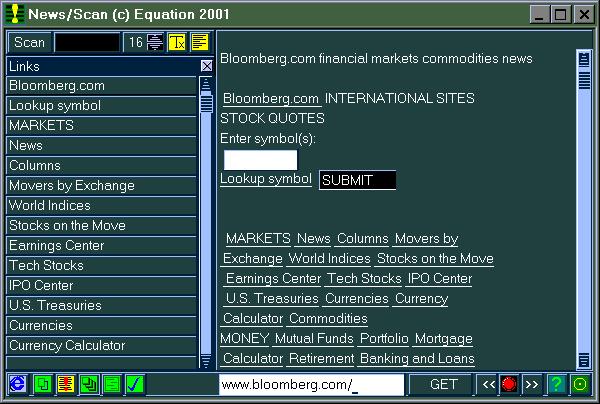Viewport: 600px width, 404px height.
Task: Select Columns in the Links list
Action: point(101,166)
